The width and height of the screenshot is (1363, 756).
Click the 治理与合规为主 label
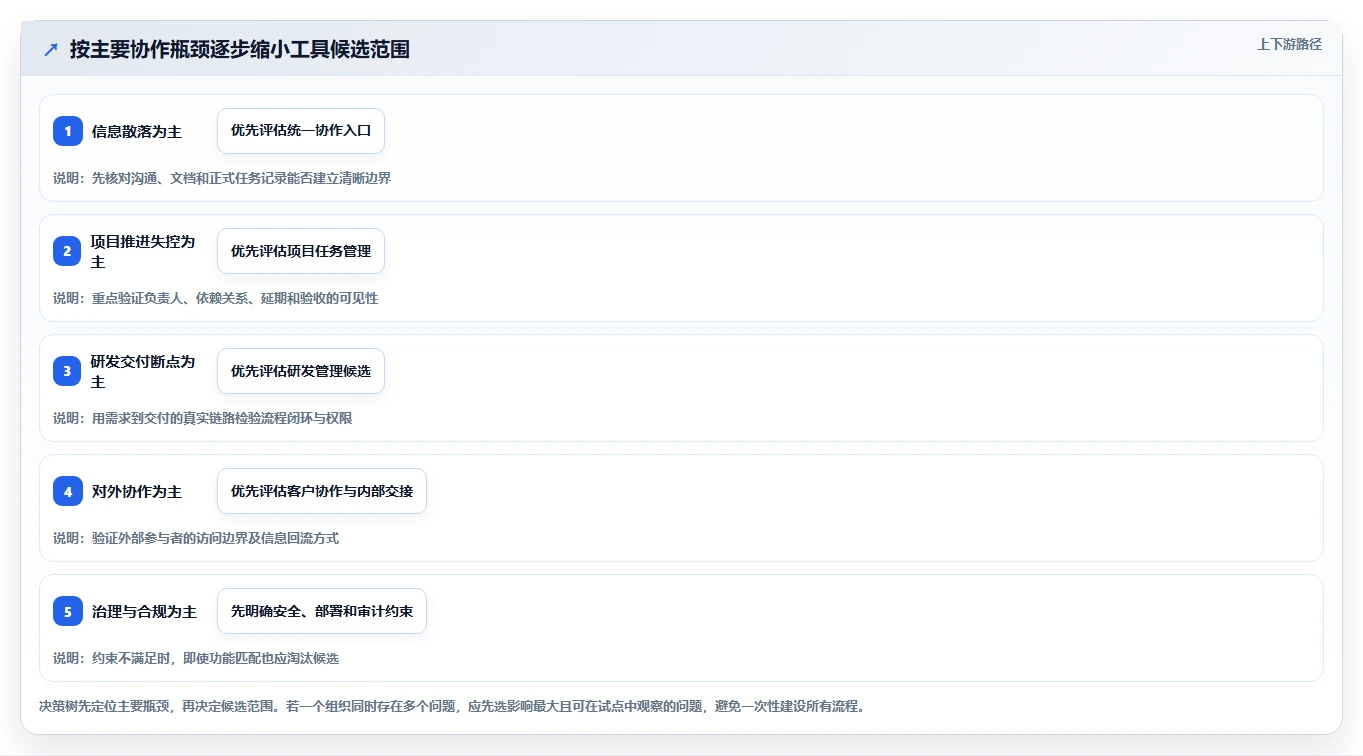click(x=144, y=611)
